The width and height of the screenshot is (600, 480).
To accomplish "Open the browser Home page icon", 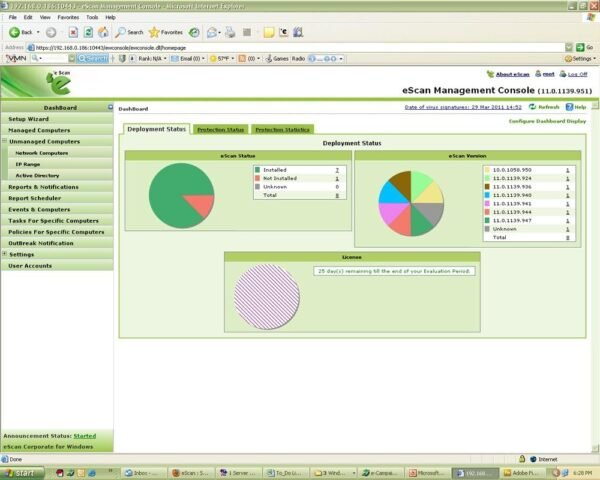I will [103, 33].
